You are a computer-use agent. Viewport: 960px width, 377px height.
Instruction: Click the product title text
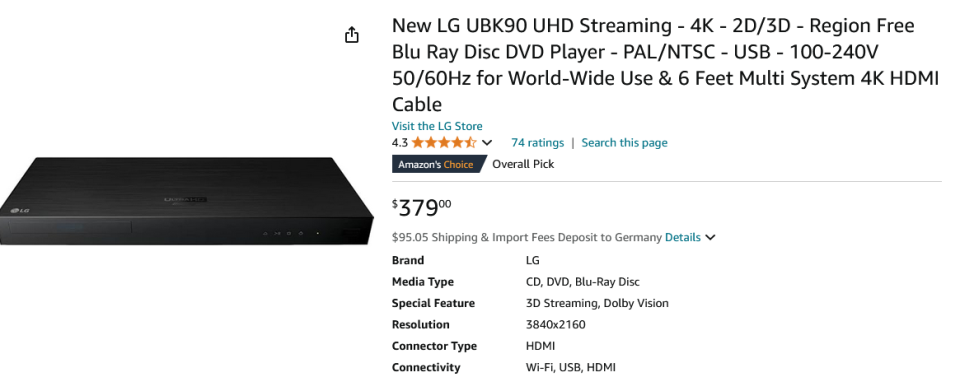pos(665,65)
